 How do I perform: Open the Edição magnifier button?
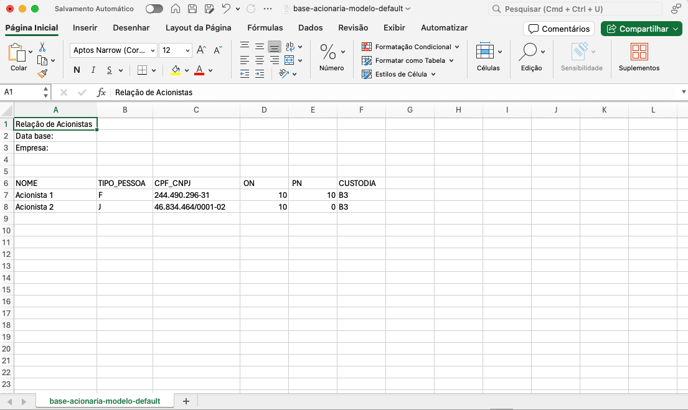[x=531, y=57]
